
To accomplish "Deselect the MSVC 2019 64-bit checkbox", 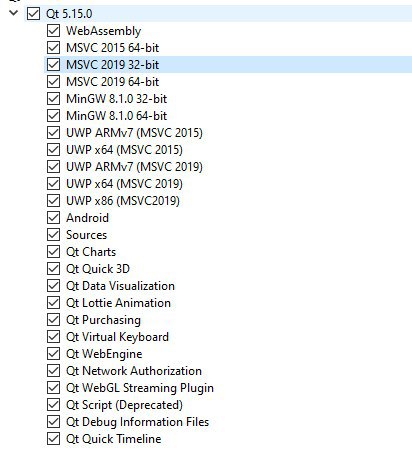I will coord(53,82).
